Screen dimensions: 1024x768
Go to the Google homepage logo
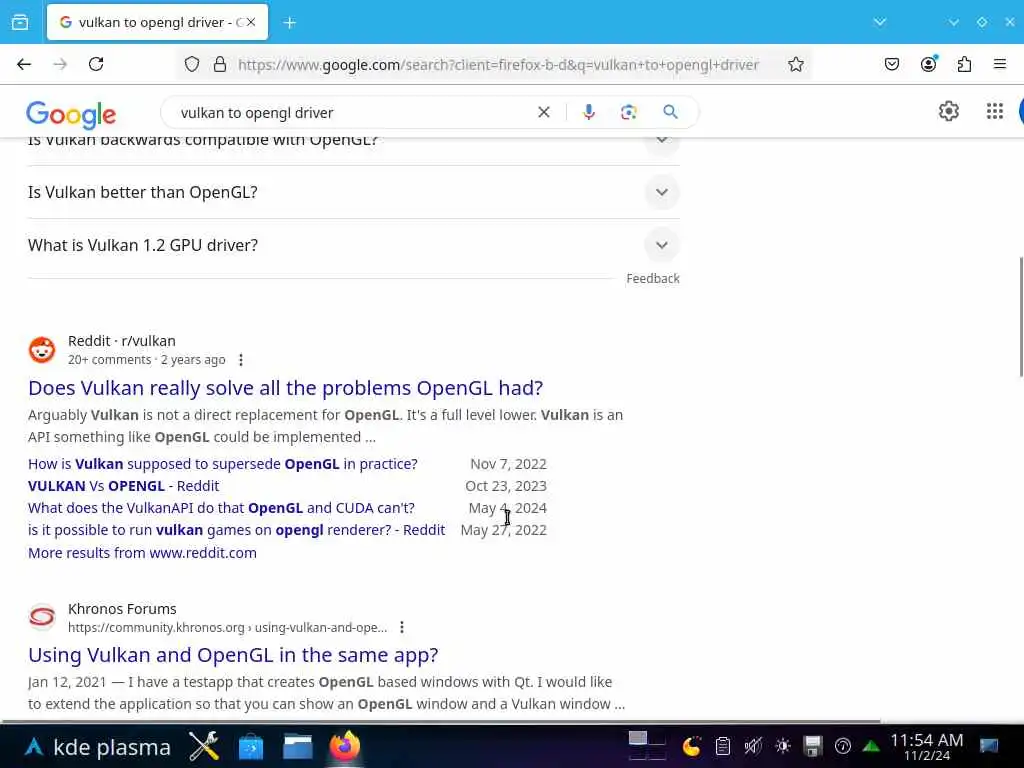click(71, 114)
